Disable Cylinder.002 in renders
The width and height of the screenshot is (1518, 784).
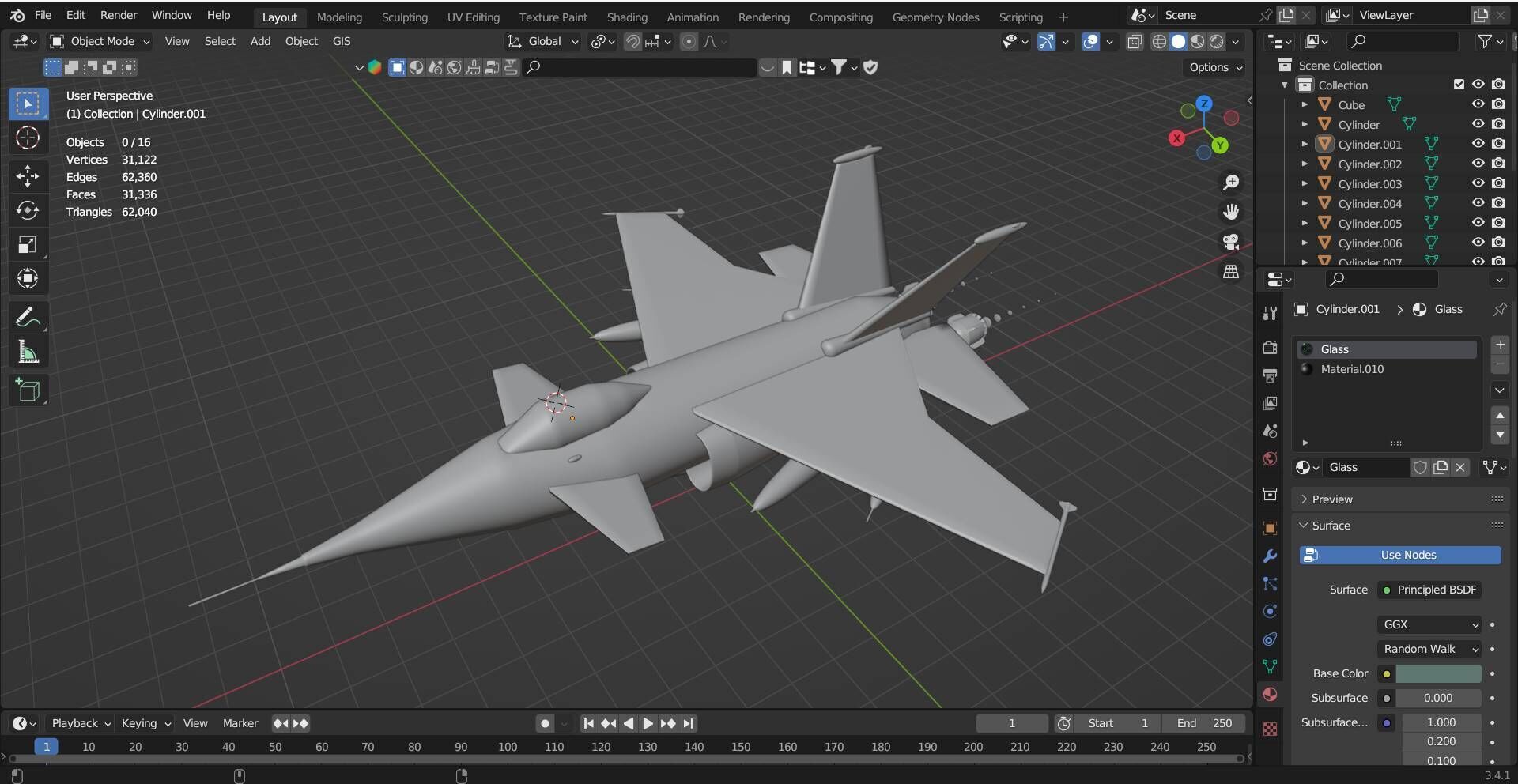[1498, 164]
